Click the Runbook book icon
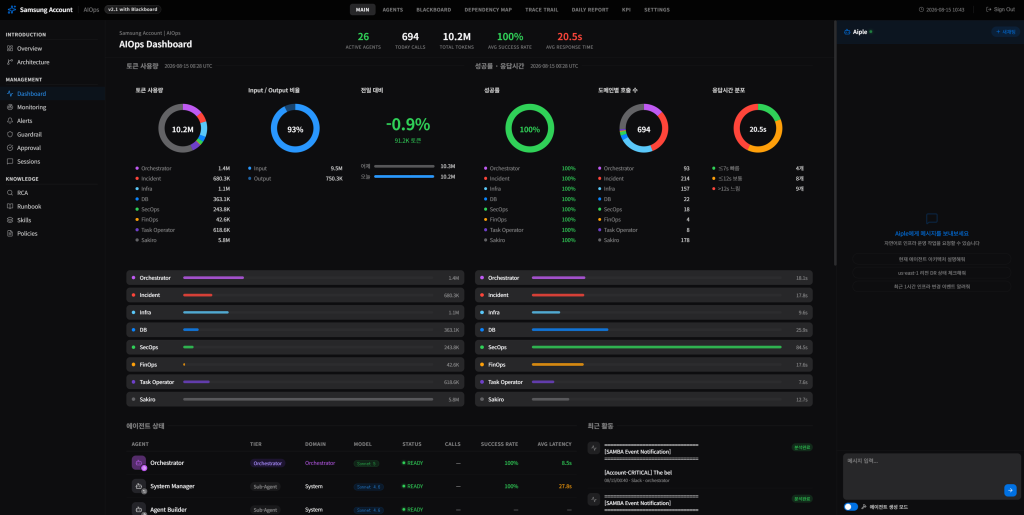 tap(10, 206)
